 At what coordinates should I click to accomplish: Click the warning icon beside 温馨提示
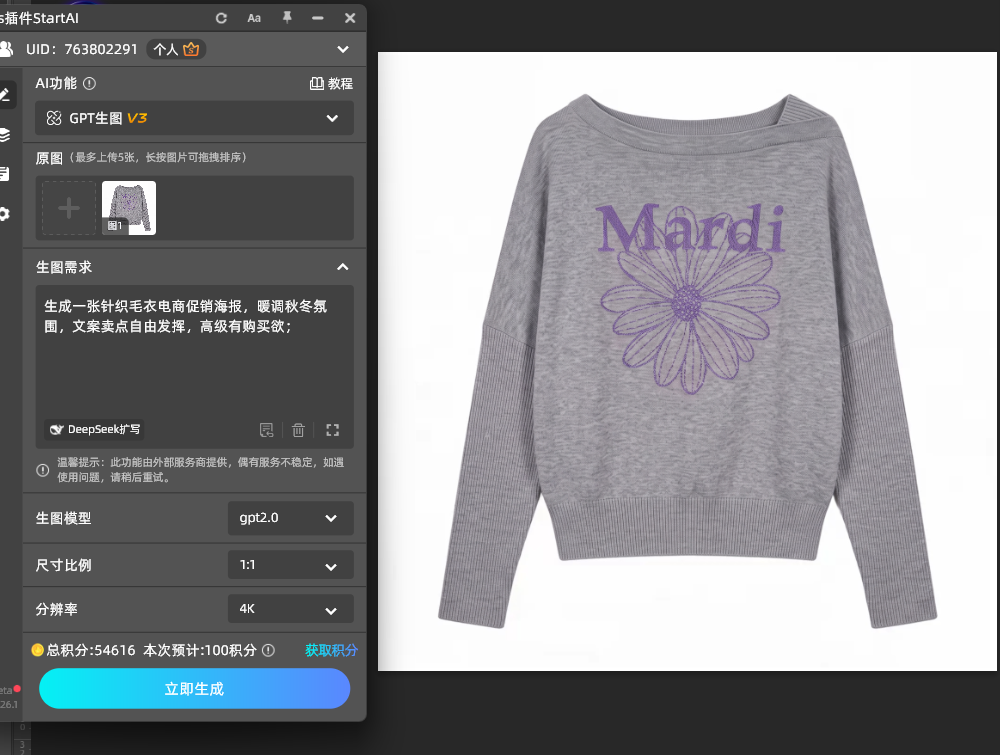point(43,470)
